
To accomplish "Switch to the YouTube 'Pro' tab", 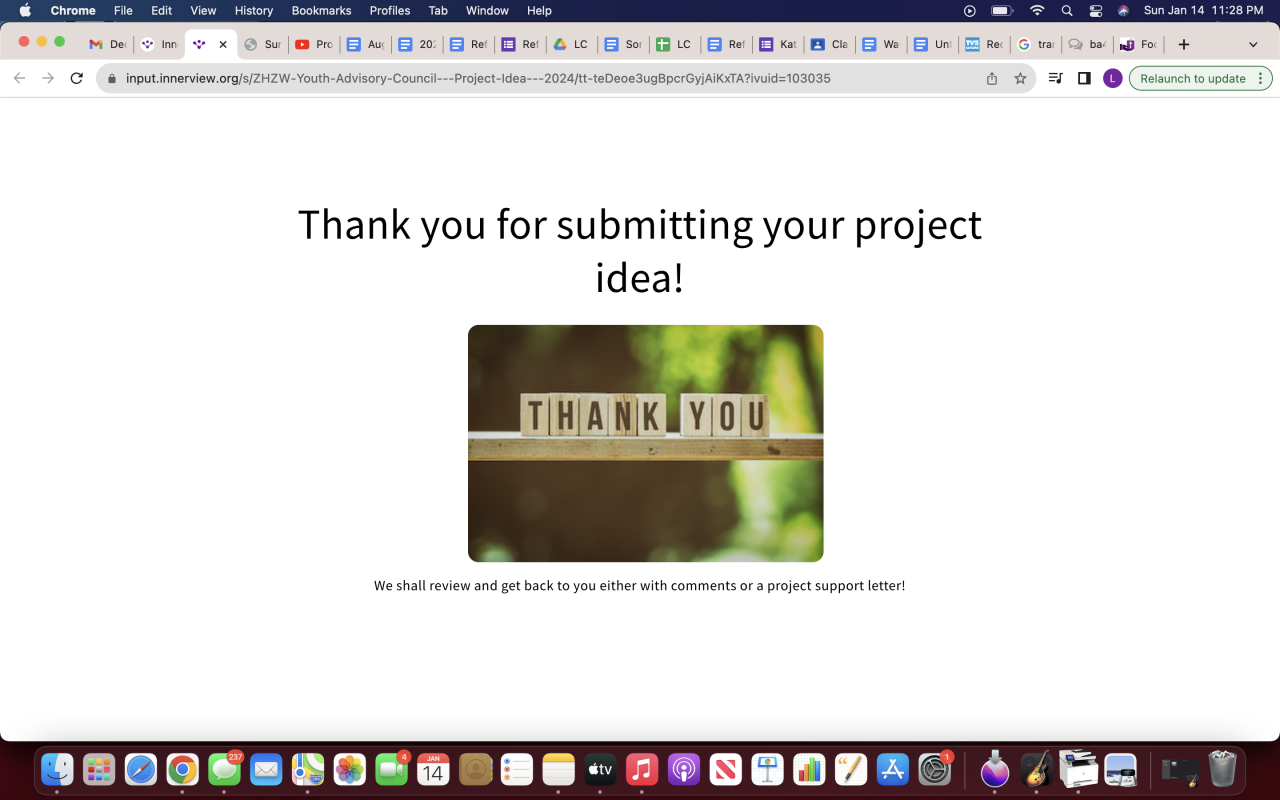I will [312, 44].
